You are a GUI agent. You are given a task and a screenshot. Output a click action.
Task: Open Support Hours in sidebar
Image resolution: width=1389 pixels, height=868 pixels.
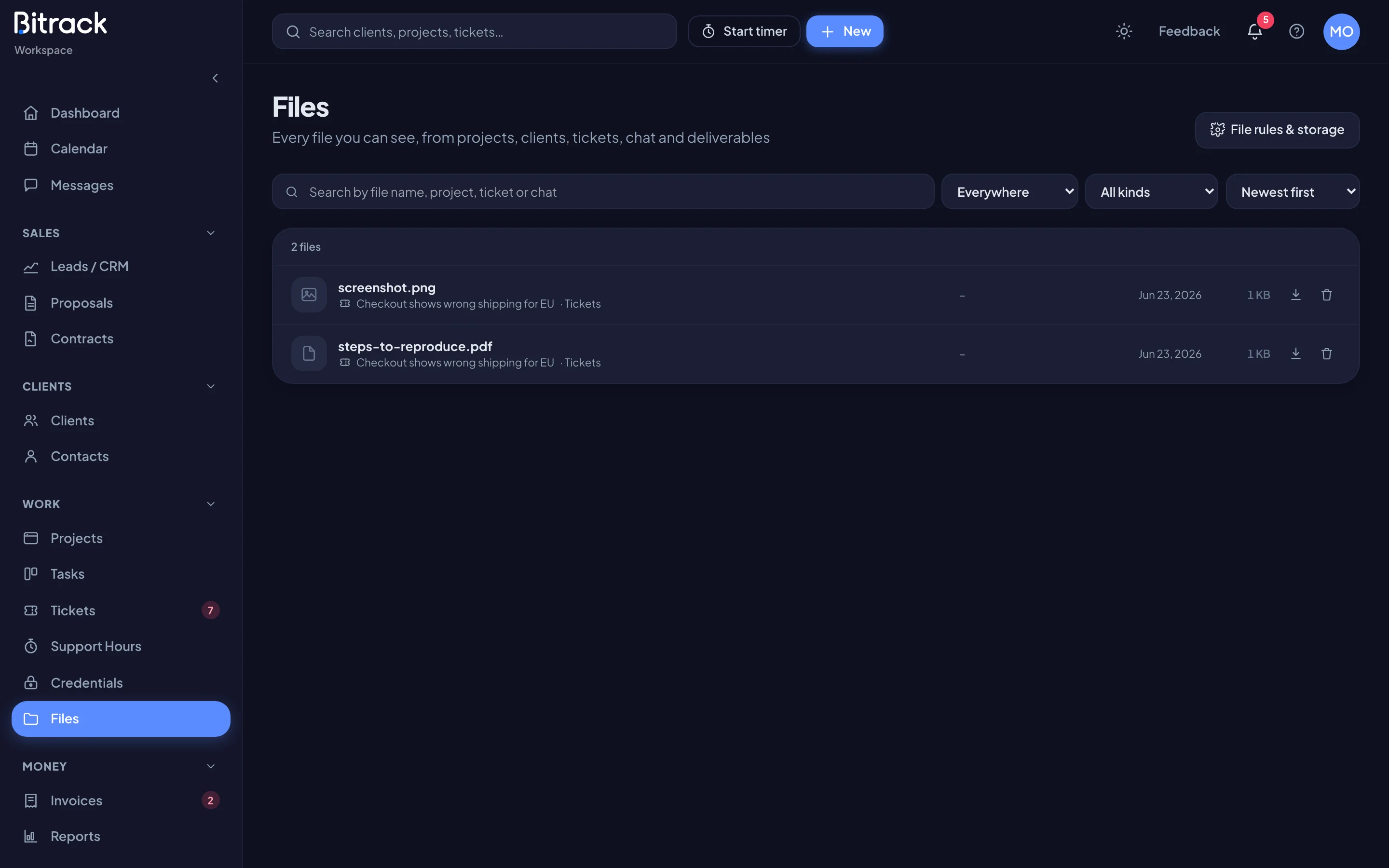[x=121, y=646]
